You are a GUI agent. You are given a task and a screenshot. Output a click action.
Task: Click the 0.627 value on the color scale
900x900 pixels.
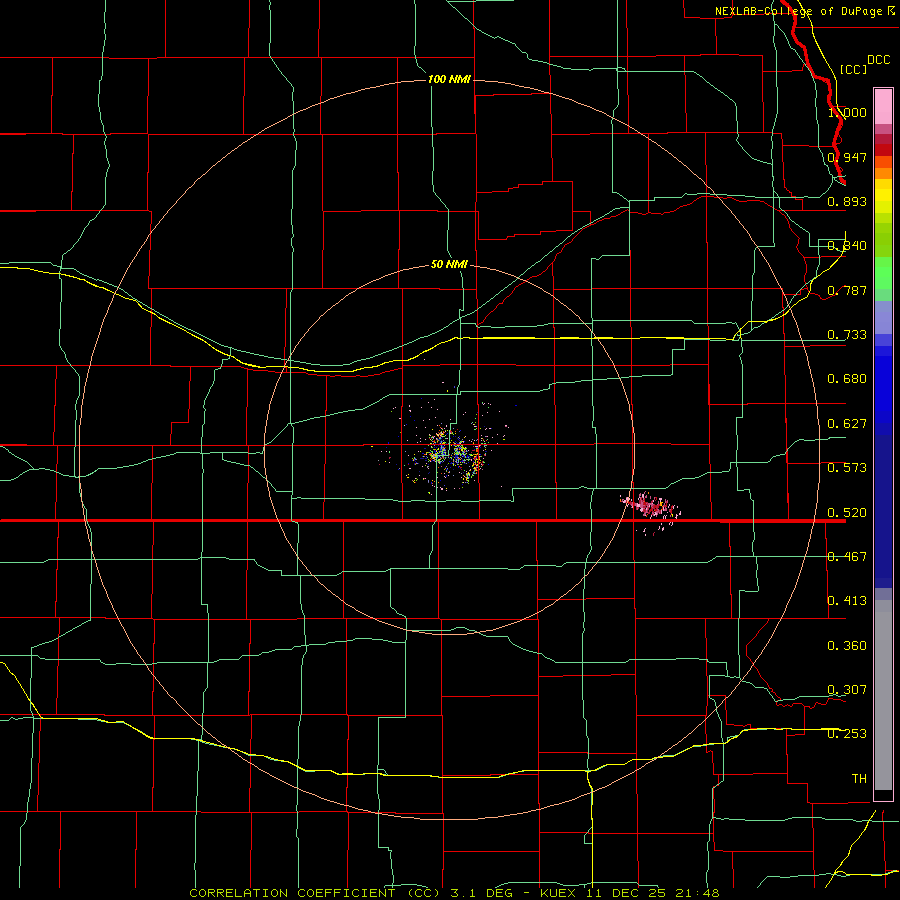tap(847, 424)
